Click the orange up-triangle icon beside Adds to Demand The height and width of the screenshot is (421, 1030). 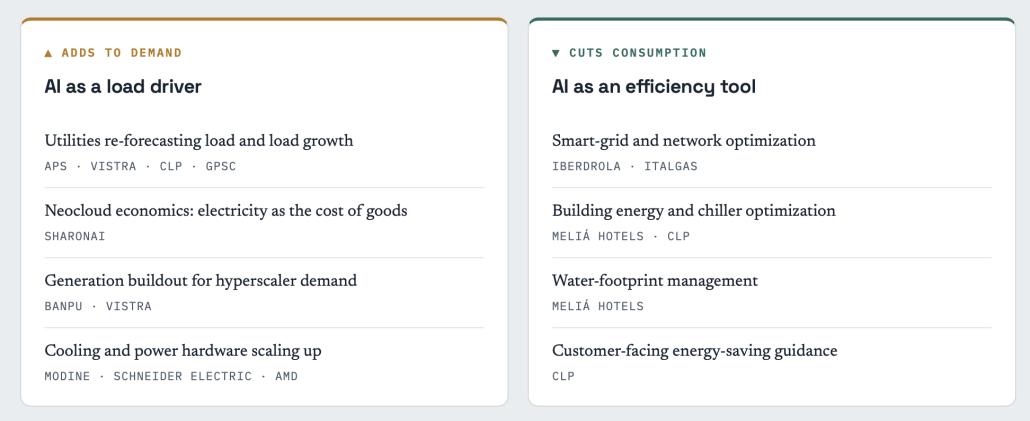pyautogui.click(x=48, y=53)
